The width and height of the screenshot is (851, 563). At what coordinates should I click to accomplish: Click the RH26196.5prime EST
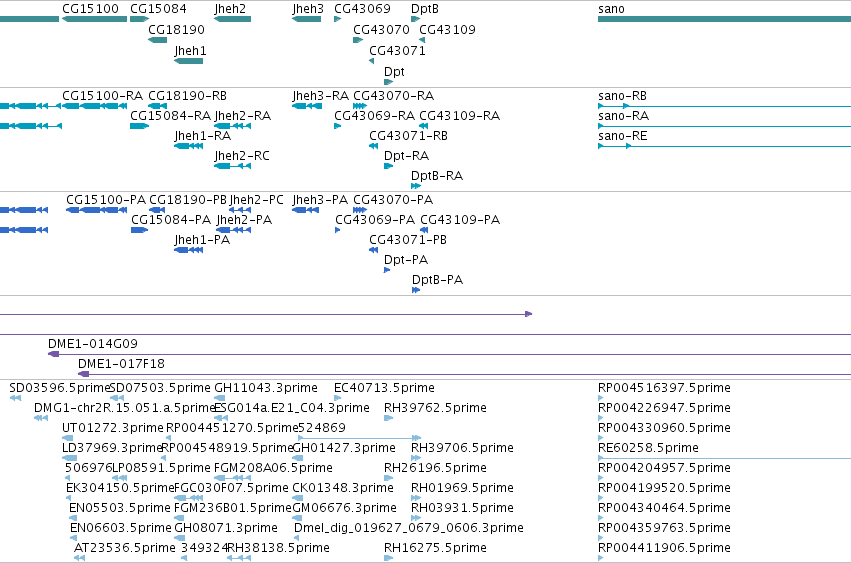(389, 479)
